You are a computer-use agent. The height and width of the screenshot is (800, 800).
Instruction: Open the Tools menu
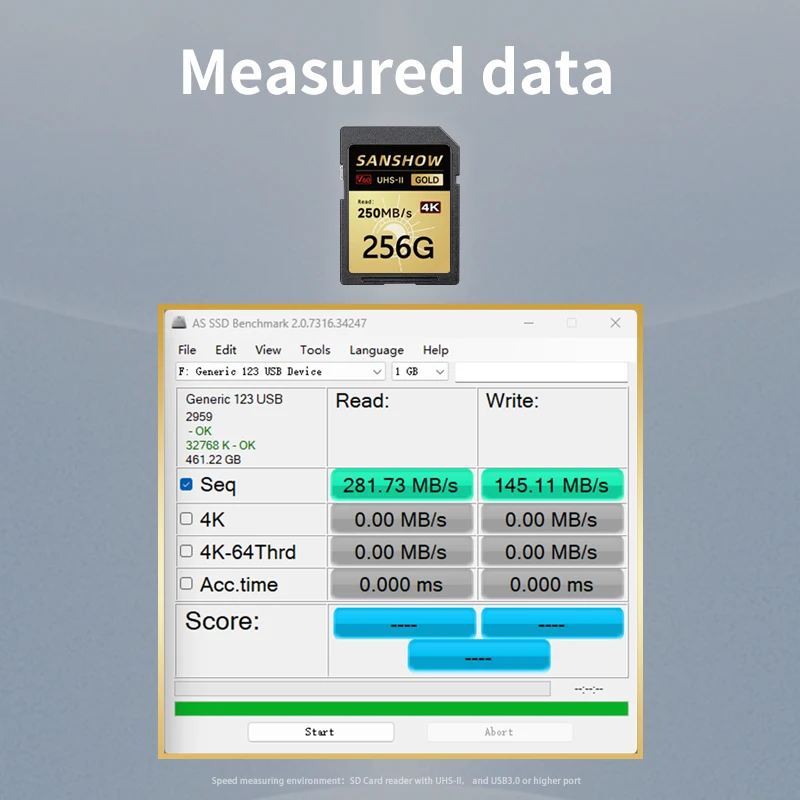[x=315, y=350]
